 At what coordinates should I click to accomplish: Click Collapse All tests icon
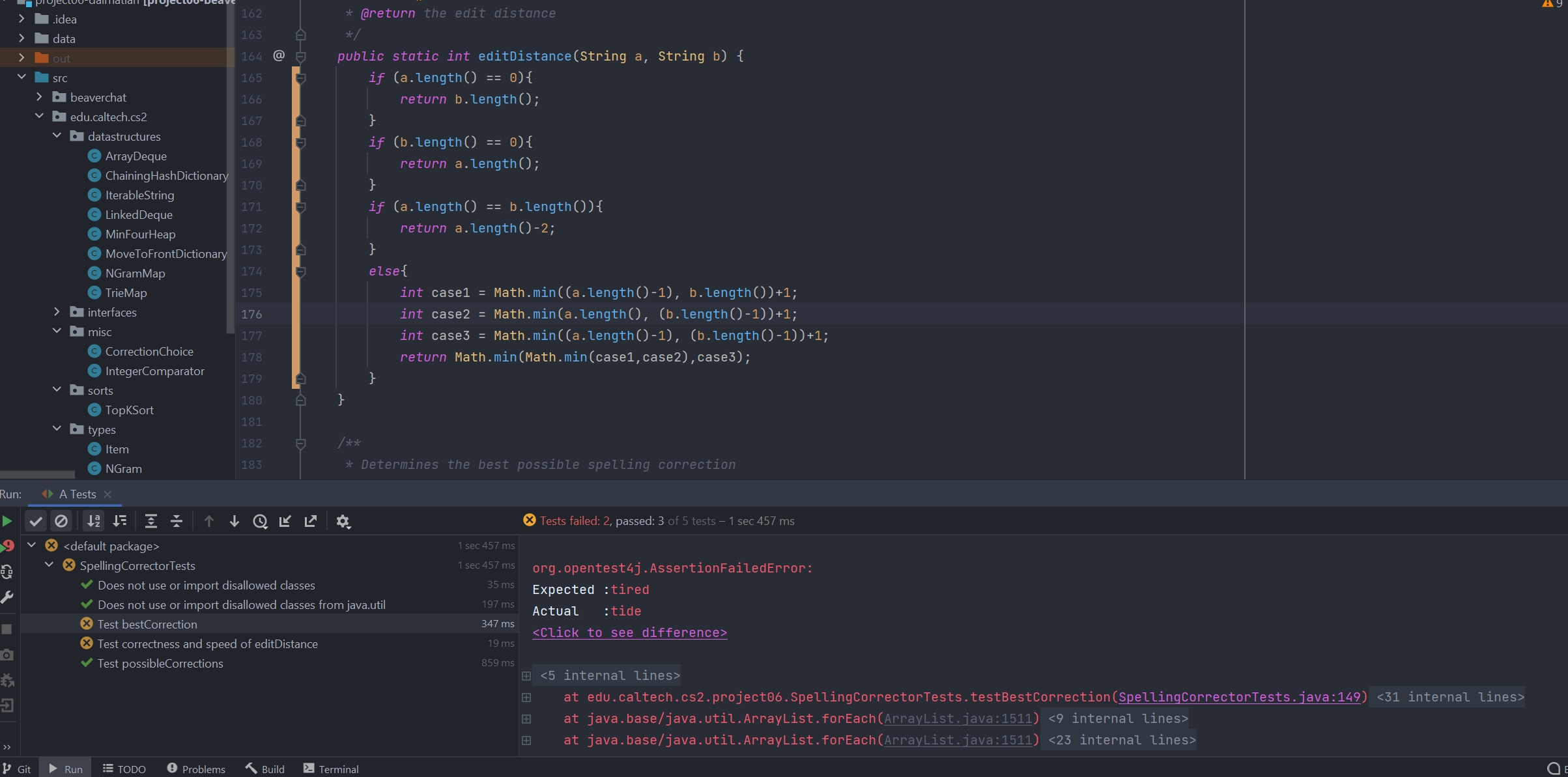pyautogui.click(x=177, y=521)
